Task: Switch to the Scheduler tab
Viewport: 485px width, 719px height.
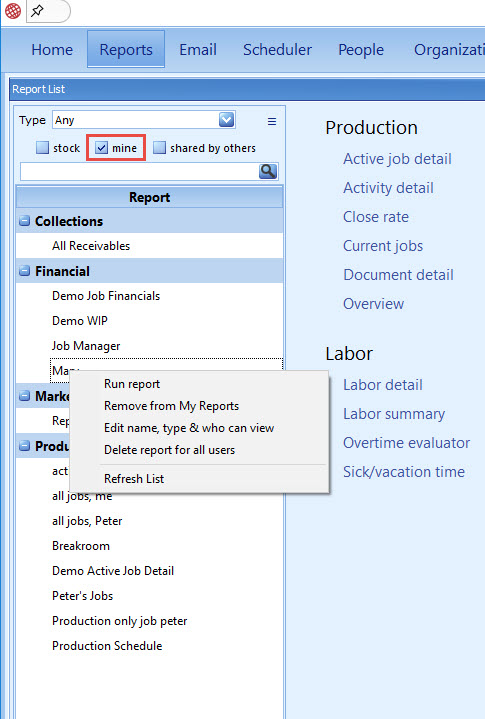Action: [277, 50]
